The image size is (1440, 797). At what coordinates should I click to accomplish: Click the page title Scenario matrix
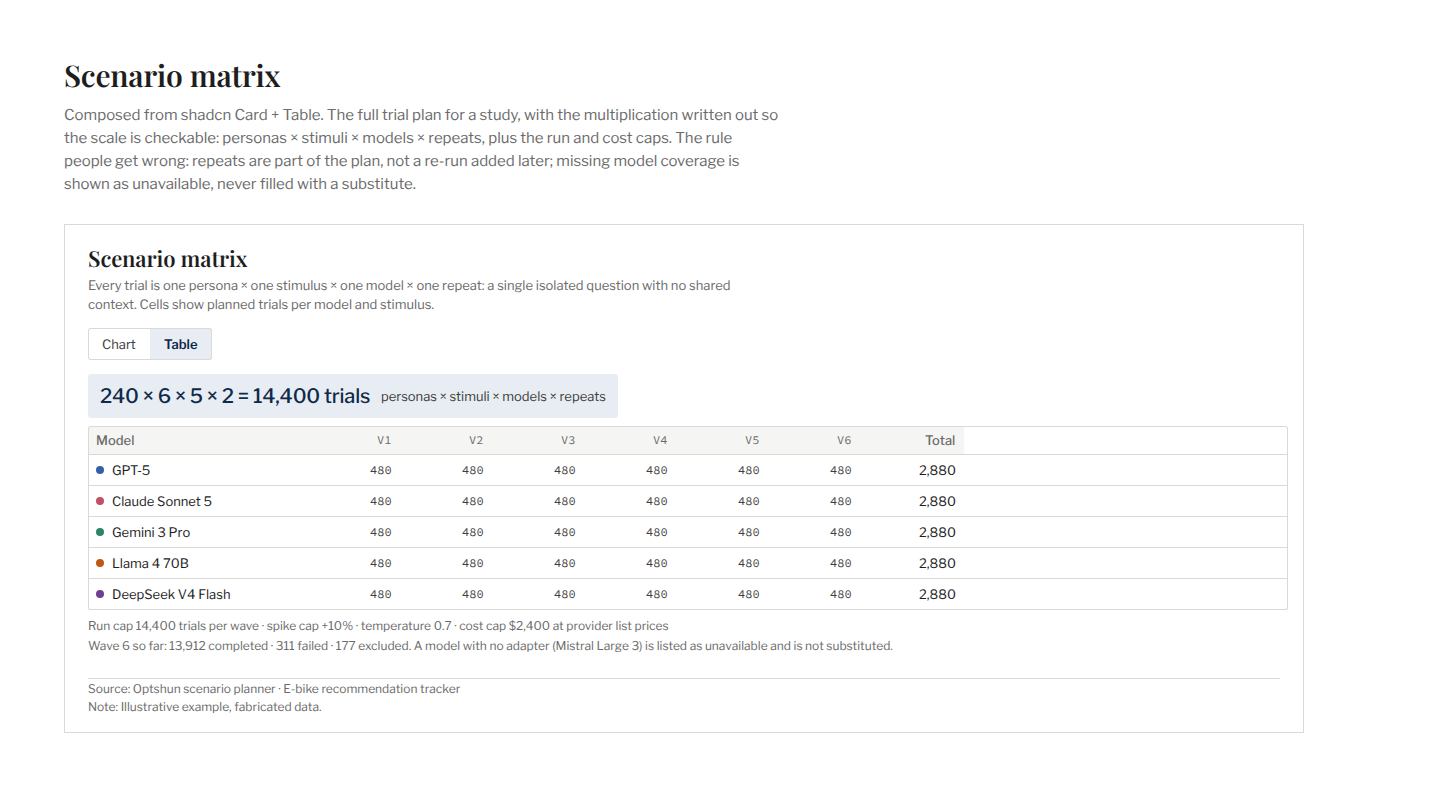tap(172, 76)
